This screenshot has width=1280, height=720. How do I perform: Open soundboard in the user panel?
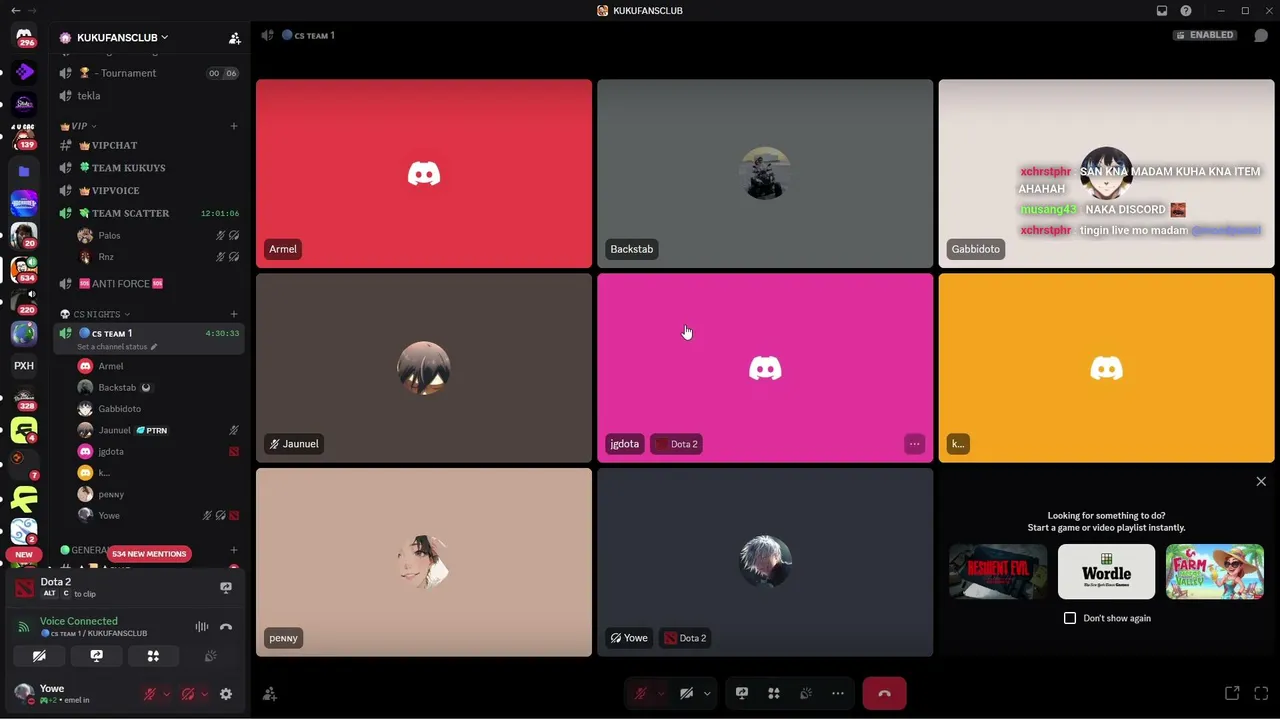(x=211, y=657)
